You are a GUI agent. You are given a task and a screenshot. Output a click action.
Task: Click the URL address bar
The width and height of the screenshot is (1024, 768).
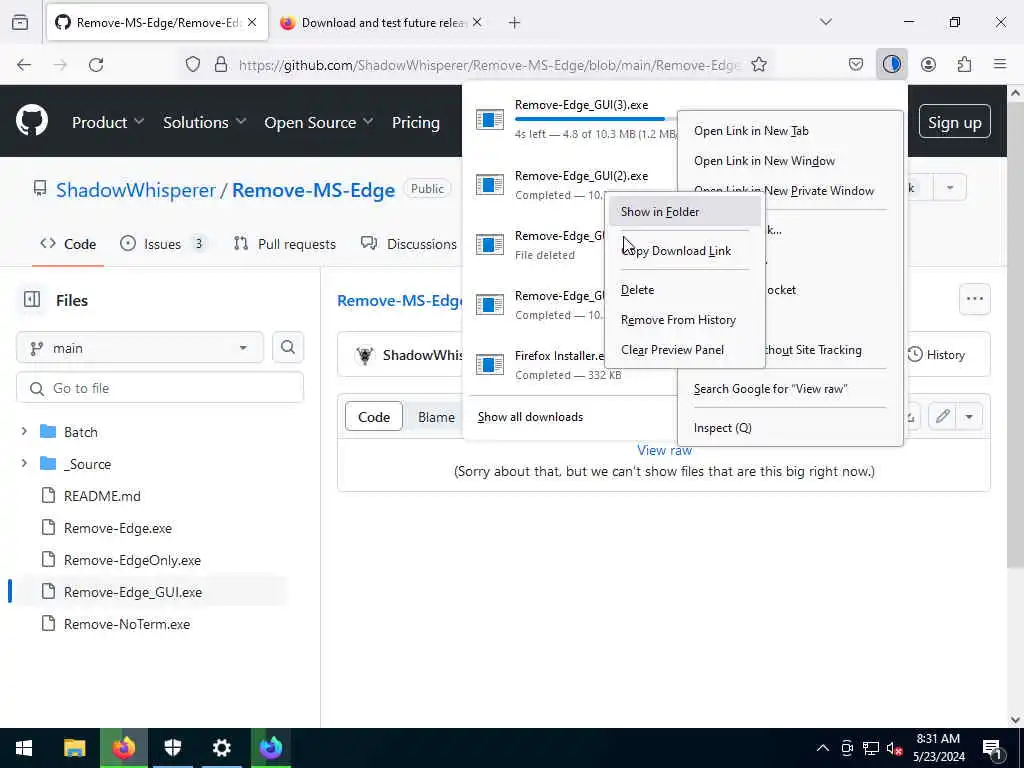(x=488, y=65)
